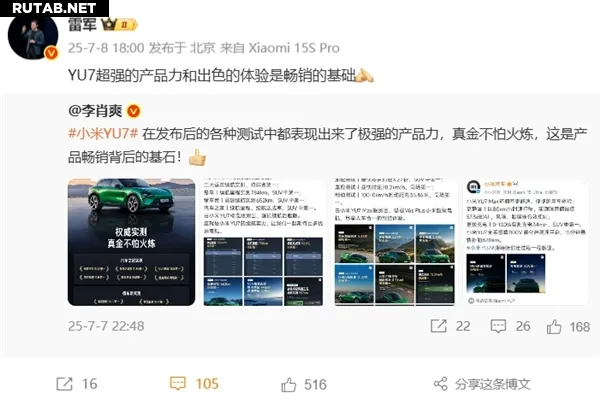Click the repost icon on the quoted post

(x=439, y=326)
